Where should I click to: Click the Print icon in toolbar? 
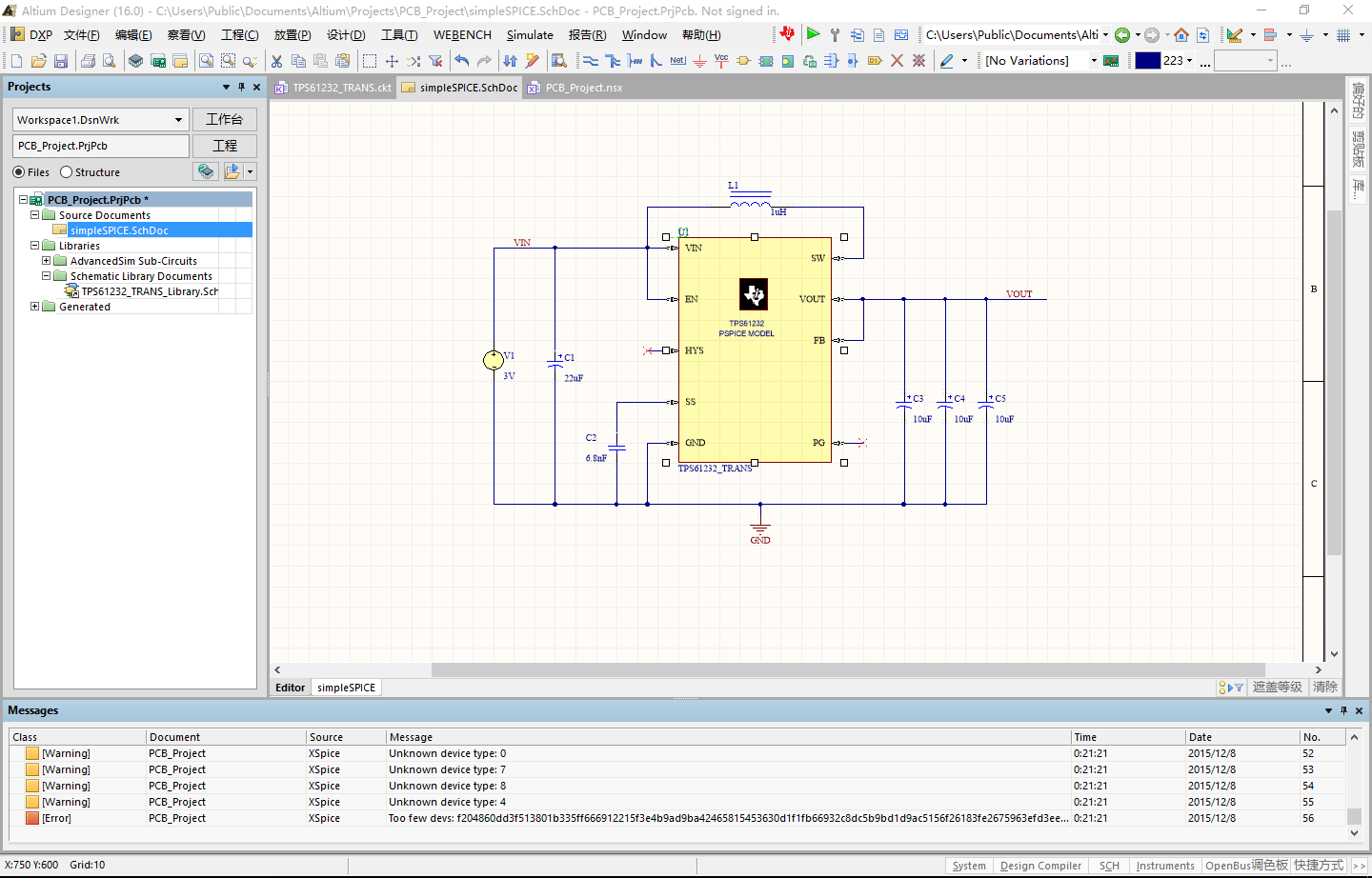(x=88, y=61)
